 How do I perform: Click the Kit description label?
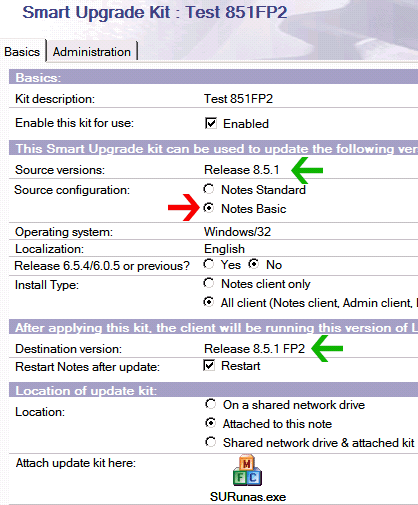pos(55,99)
